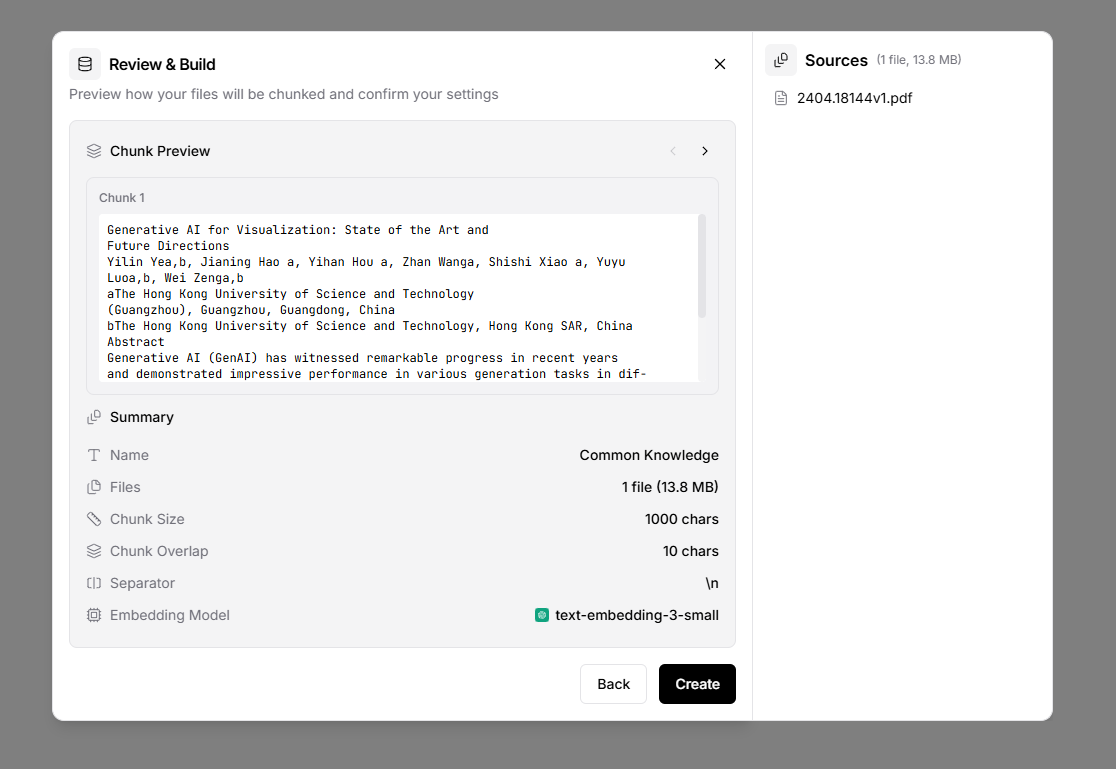Click the \n separator value
This screenshot has height=769, width=1116.
point(712,583)
